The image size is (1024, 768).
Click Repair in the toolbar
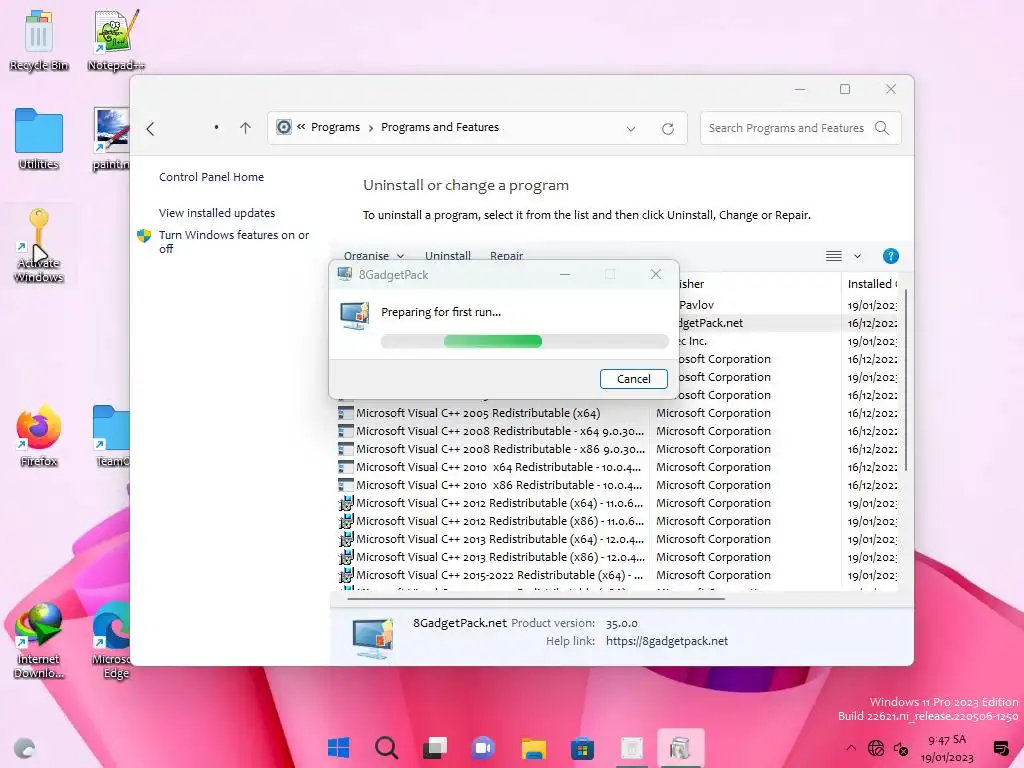coord(506,255)
